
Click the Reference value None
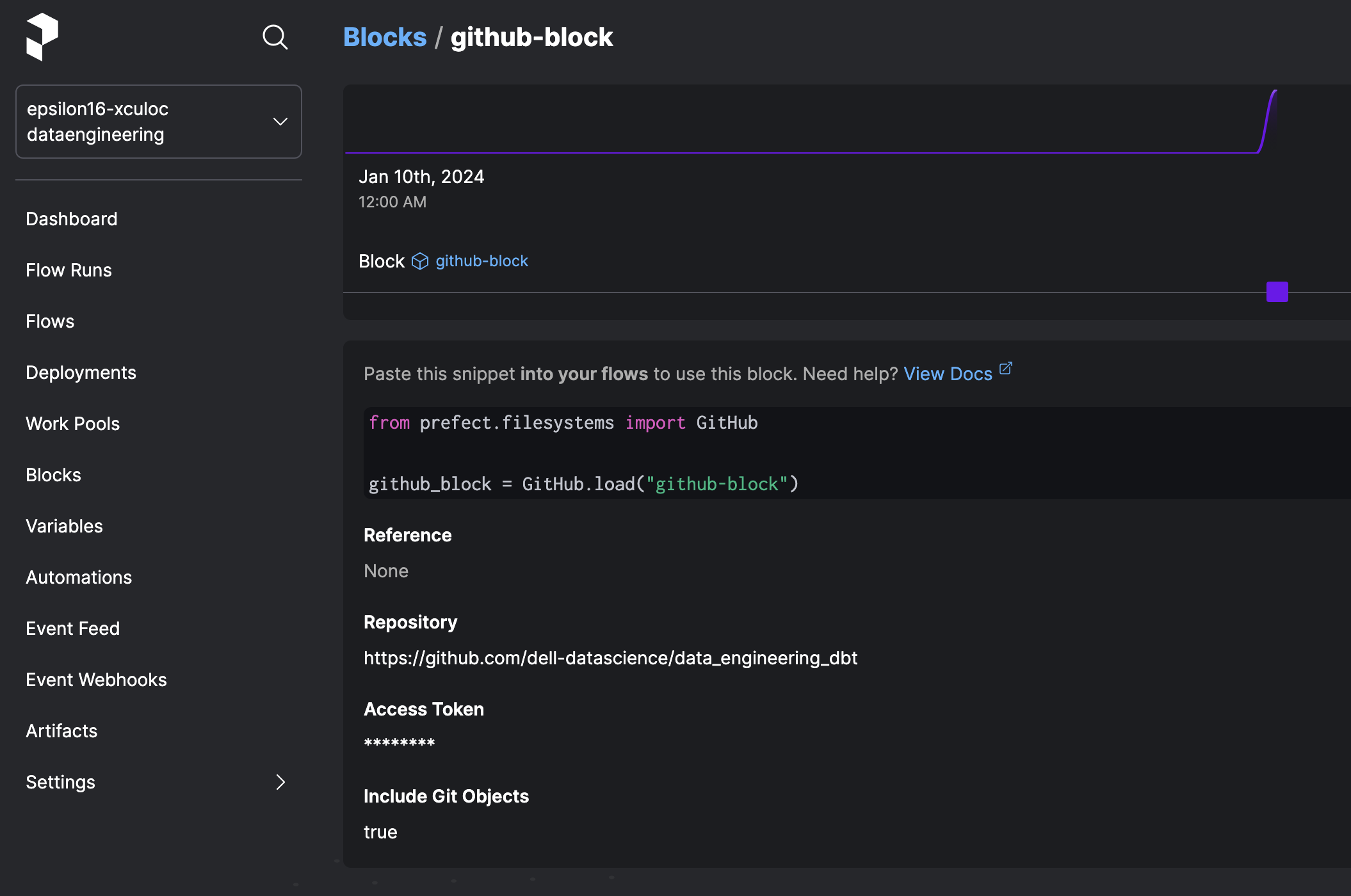(x=386, y=571)
